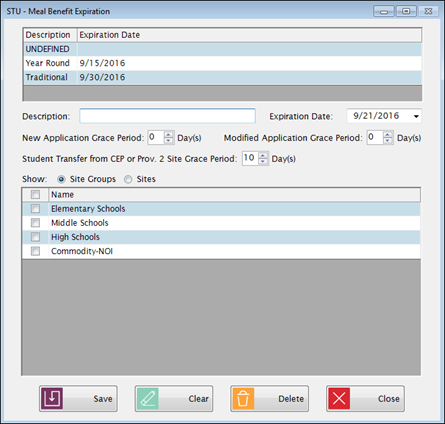Image resolution: width=445 pixels, height=424 pixels.
Task: Select the Site Groups radio button
Action: pyautogui.click(x=61, y=179)
